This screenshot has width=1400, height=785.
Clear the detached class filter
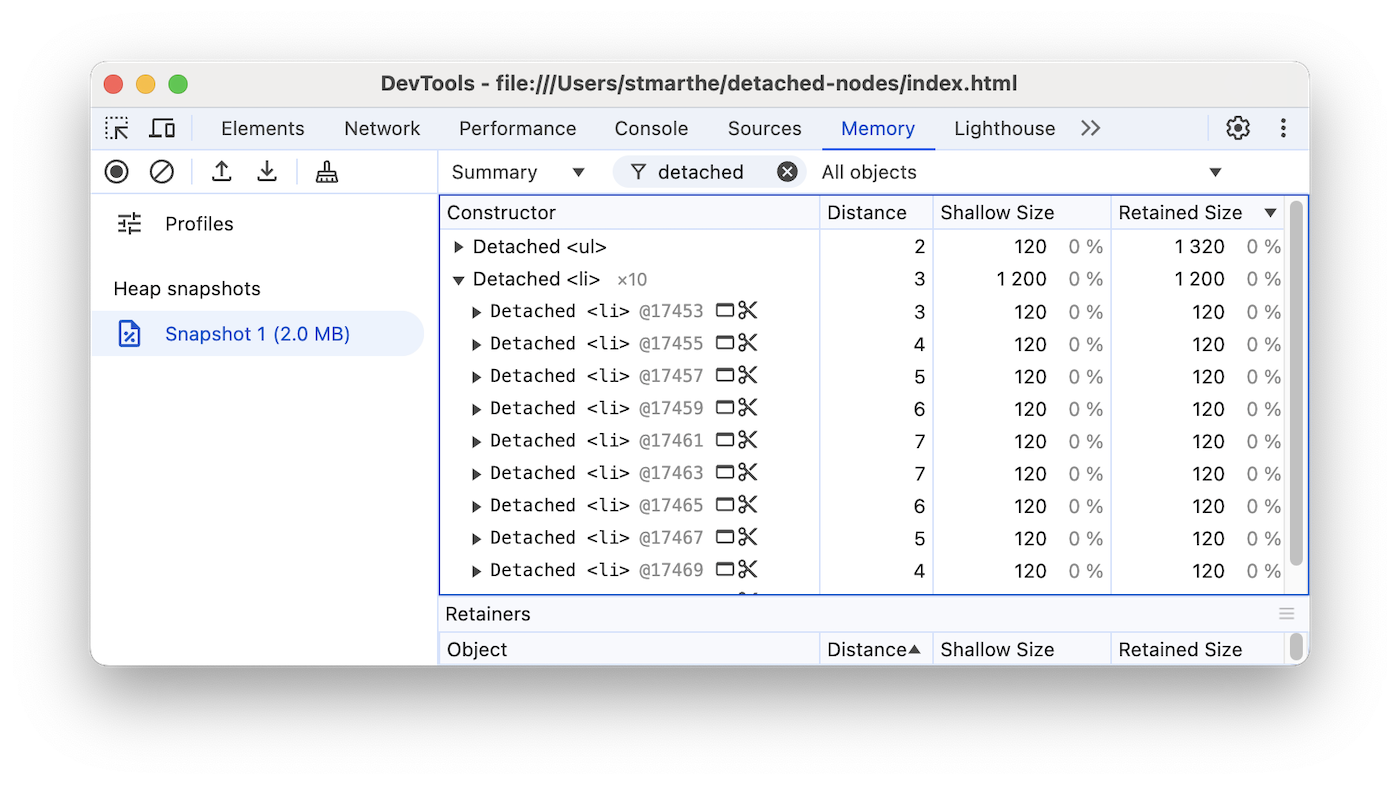tap(788, 171)
